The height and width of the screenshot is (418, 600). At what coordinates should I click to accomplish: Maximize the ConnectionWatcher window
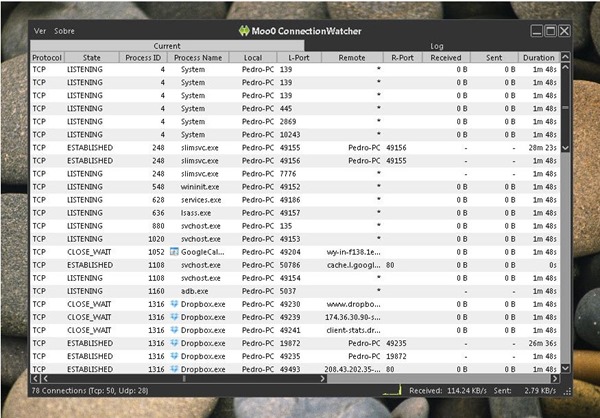550,31
